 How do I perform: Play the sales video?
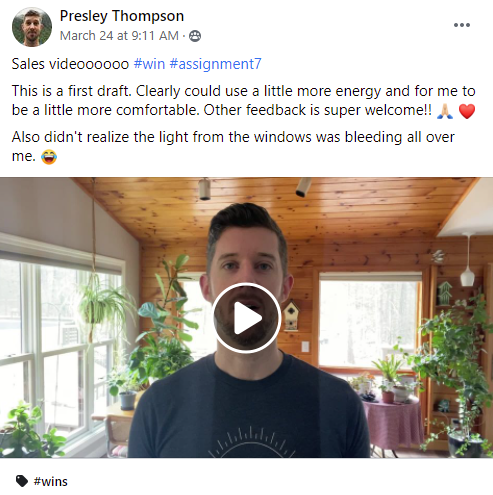coord(247,318)
